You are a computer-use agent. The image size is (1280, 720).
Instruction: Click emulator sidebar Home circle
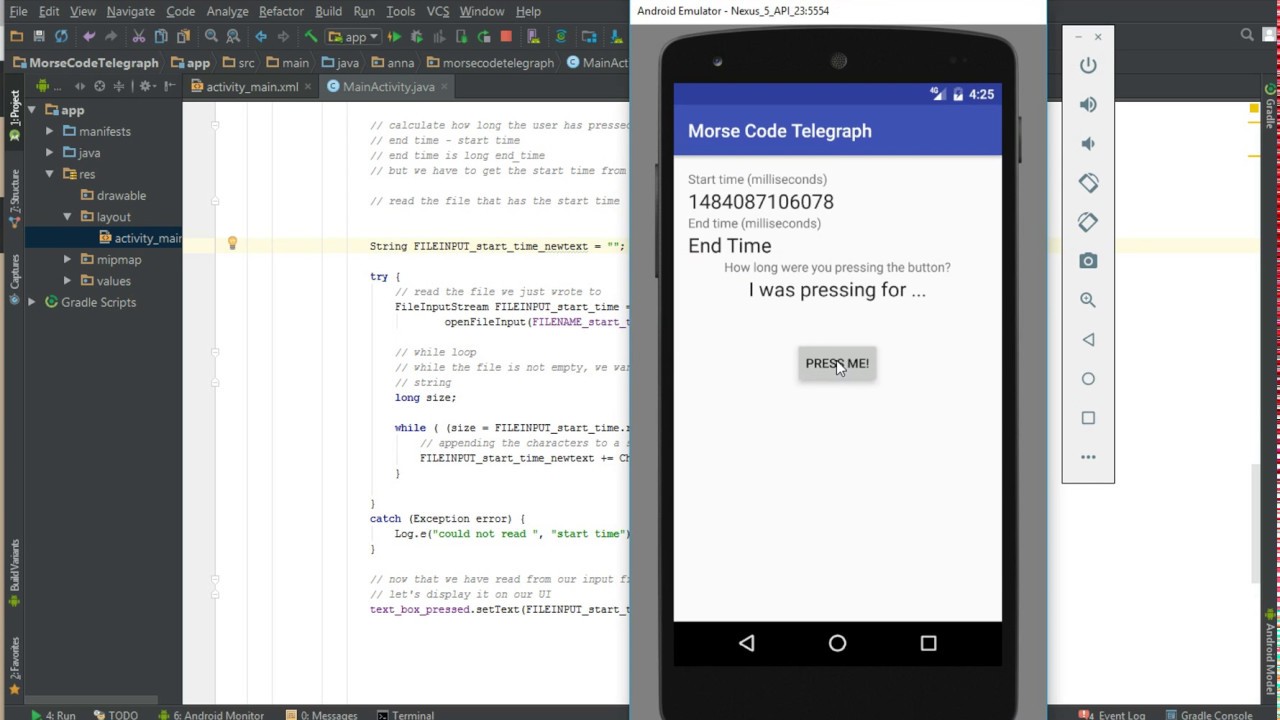(x=1088, y=378)
